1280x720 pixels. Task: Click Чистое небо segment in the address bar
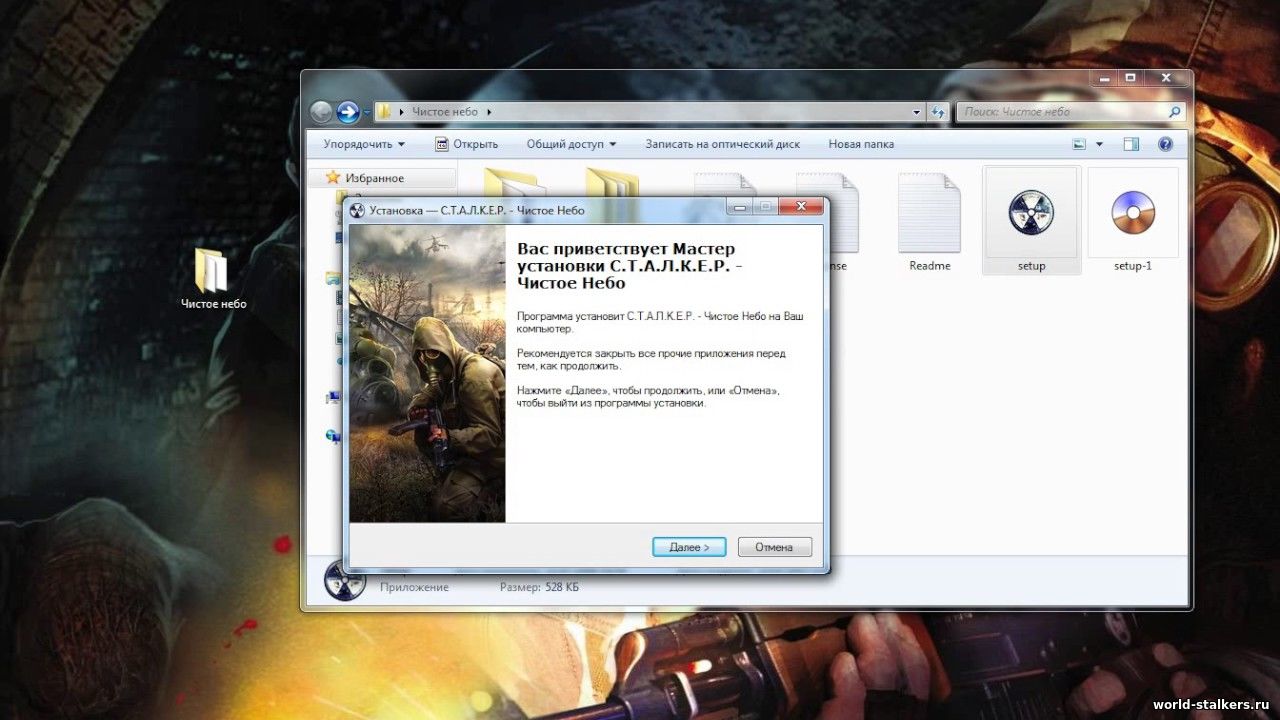(x=445, y=112)
